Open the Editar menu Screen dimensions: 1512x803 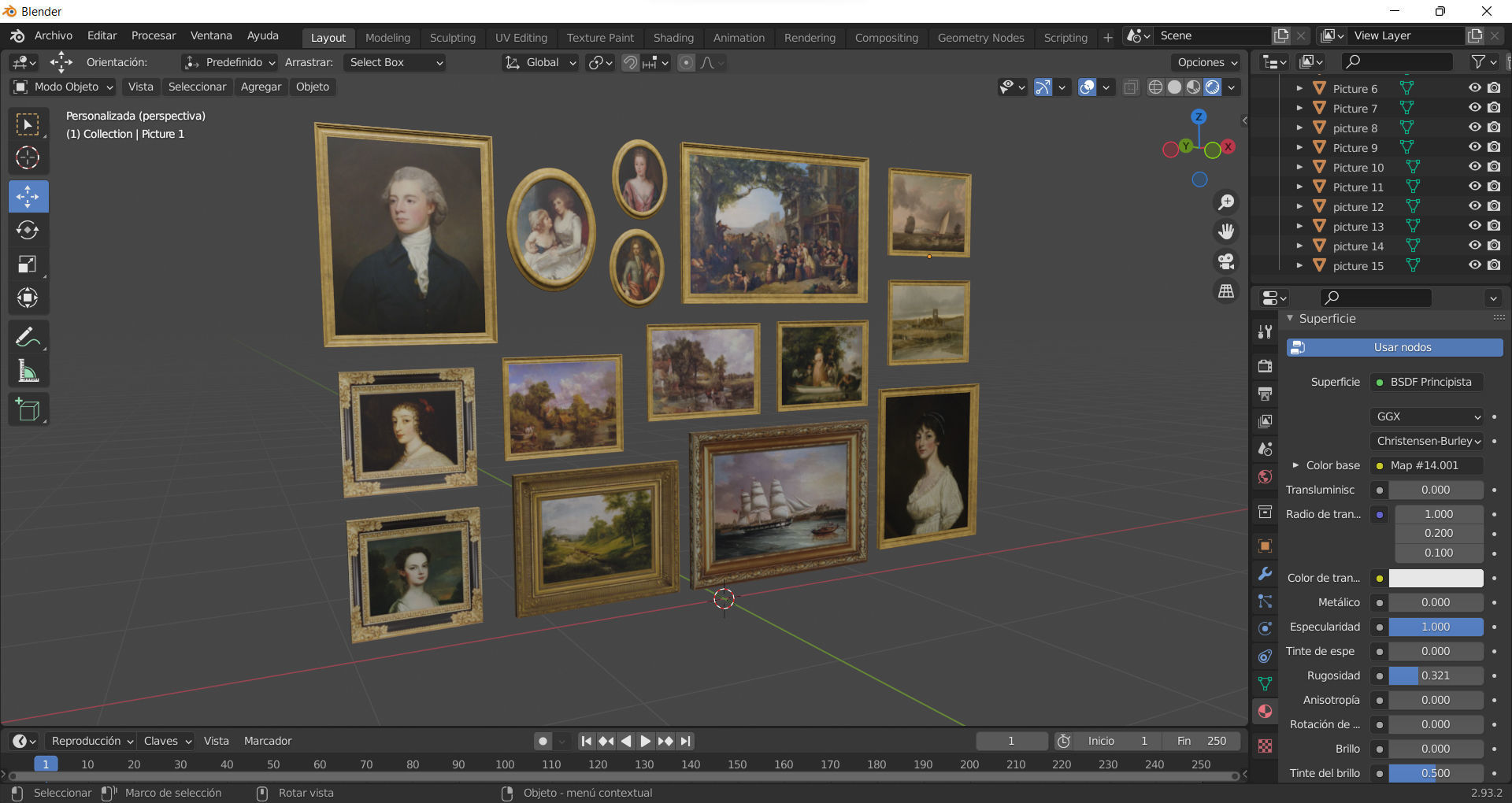[x=102, y=35]
